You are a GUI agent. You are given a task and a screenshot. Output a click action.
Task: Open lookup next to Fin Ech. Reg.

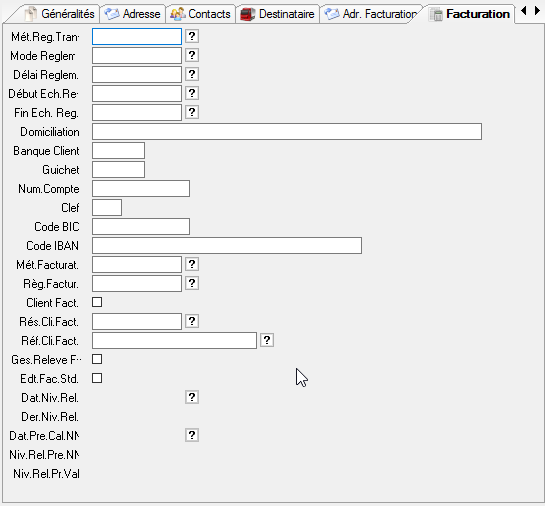(x=192, y=112)
